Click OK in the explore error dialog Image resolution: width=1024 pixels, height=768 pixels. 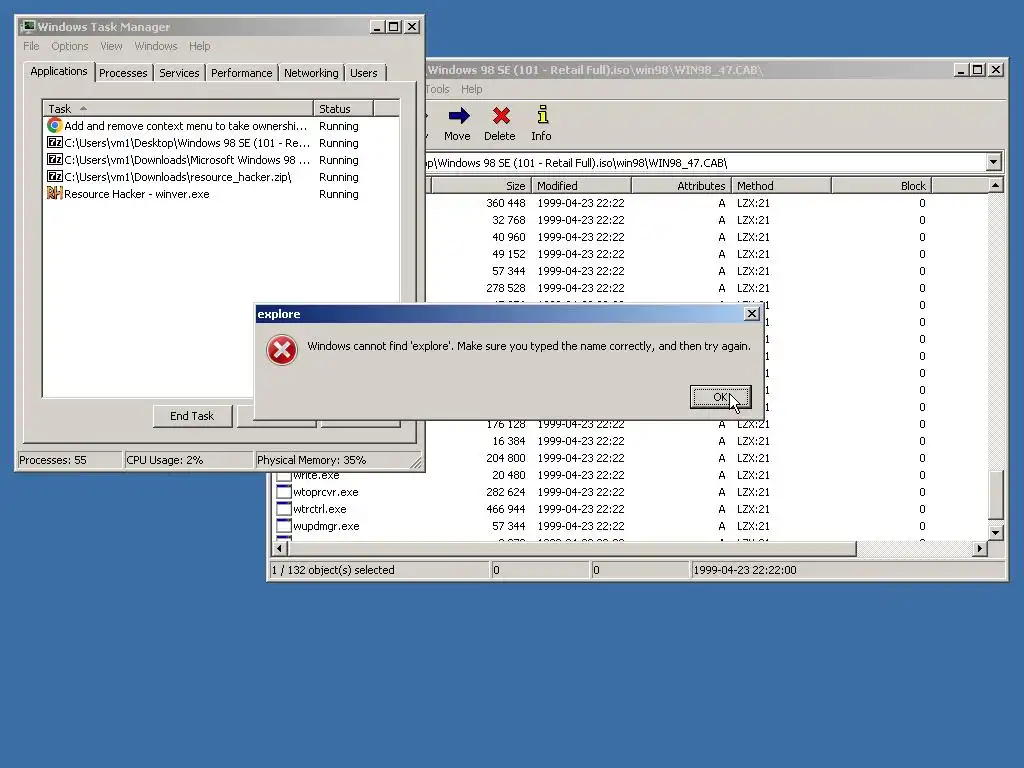pyautogui.click(x=720, y=396)
